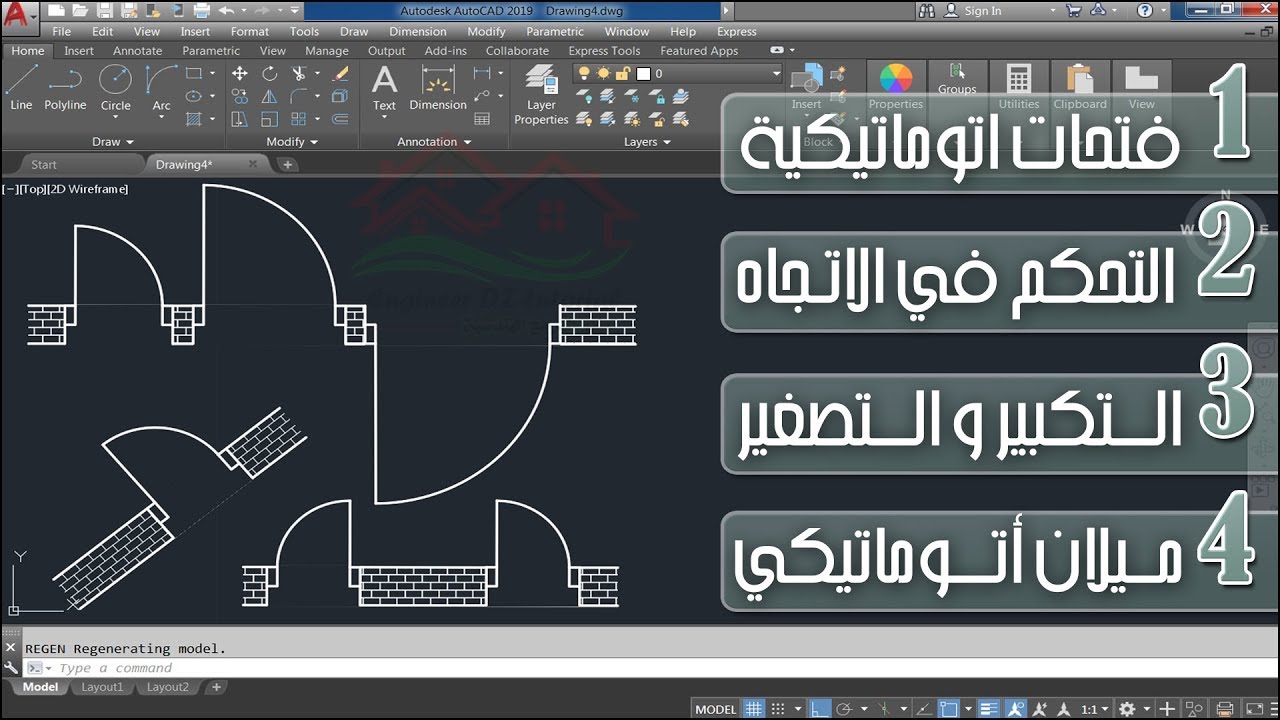Select the Polyline tool
1280x720 pixels.
(x=65, y=88)
